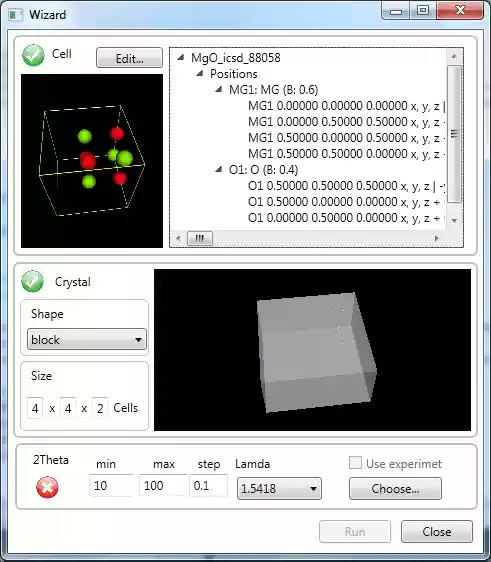This screenshot has height=562, width=491.
Task: Click the 2Theta min input field
Action: 111,485
